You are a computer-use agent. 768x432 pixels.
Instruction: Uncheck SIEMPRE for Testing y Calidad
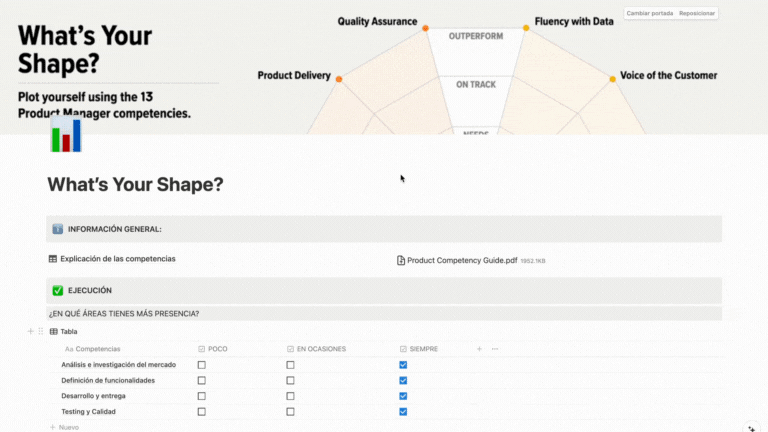[403, 412]
